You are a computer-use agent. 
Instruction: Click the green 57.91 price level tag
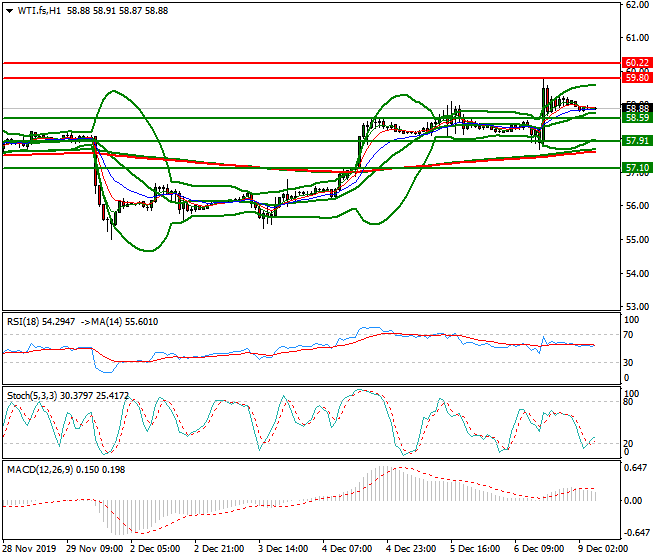point(637,141)
